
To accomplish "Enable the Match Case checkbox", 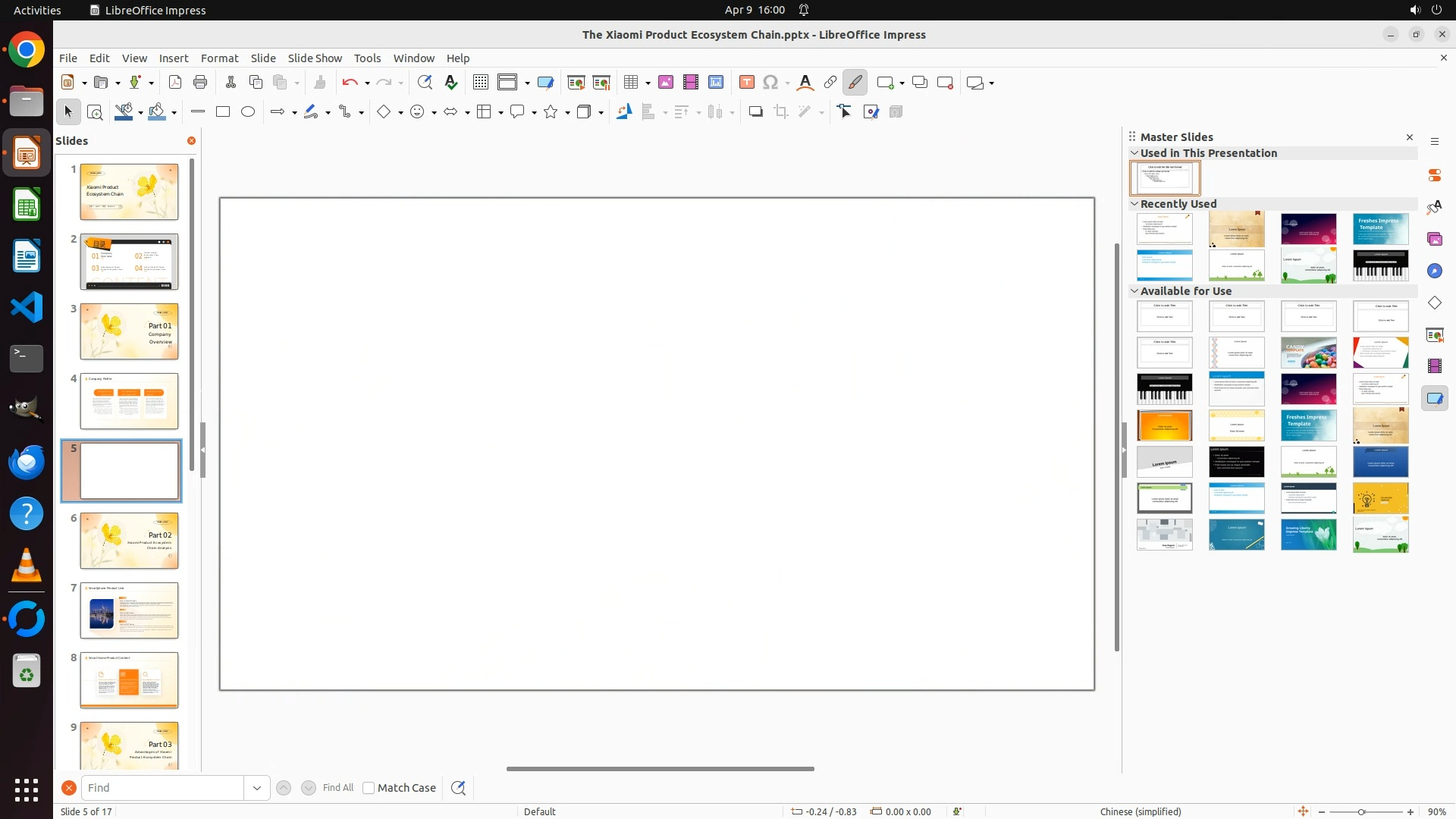I will tap(369, 788).
